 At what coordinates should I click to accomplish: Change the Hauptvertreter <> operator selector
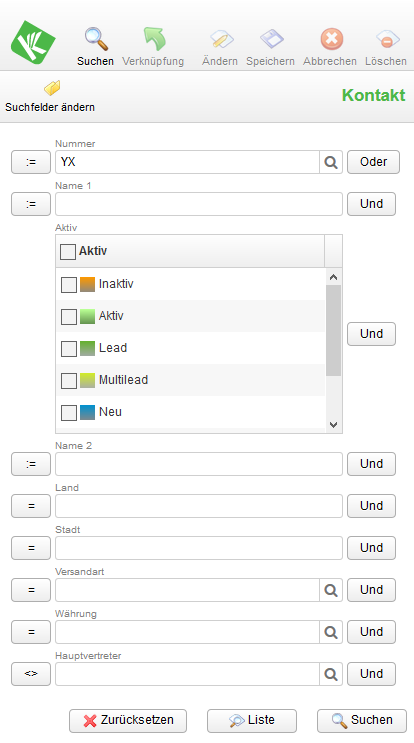click(31, 674)
